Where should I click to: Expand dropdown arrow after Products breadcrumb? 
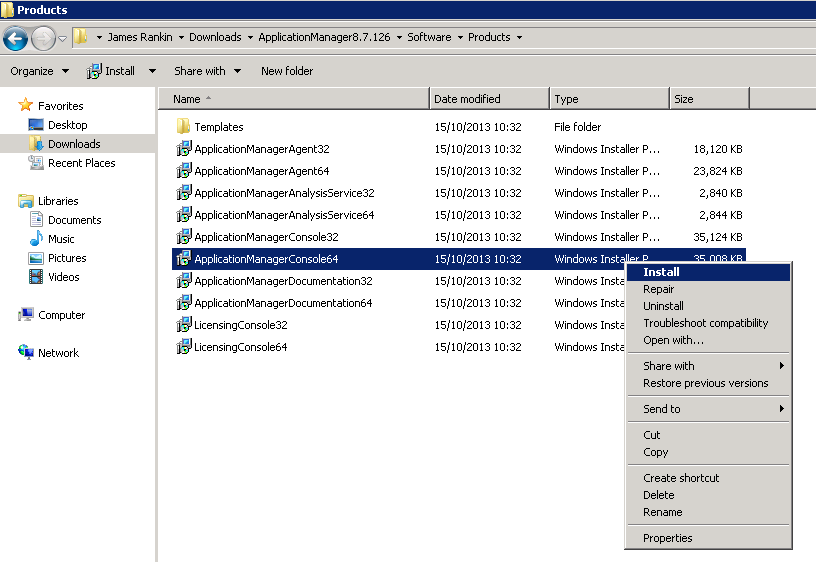[519, 37]
